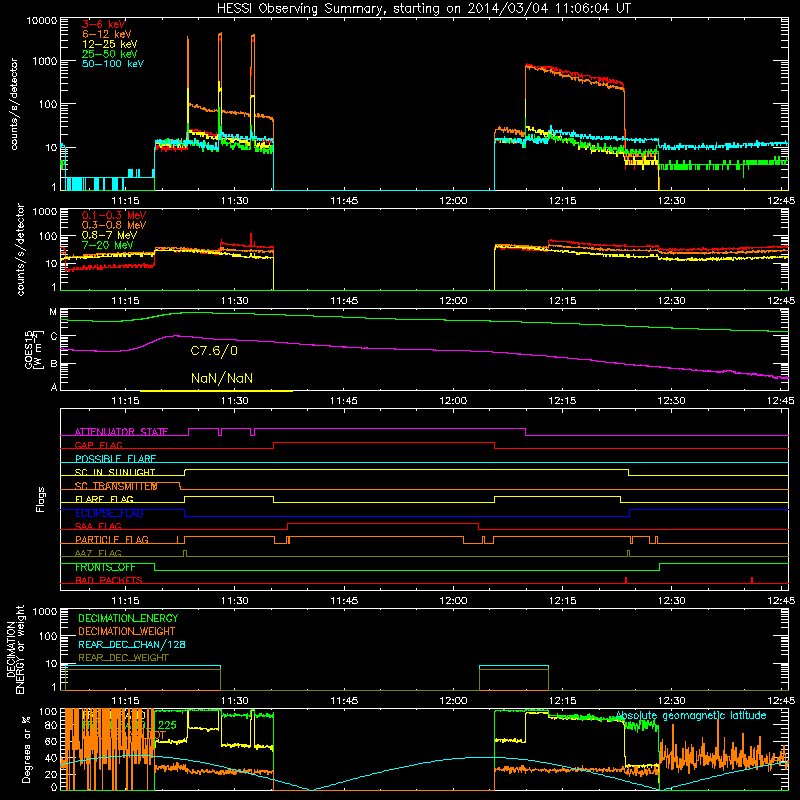Viewport: 800px width, 800px height.
Task: Click the red BAD_PACKETS spike near 12:41
Action: point(752,580)
